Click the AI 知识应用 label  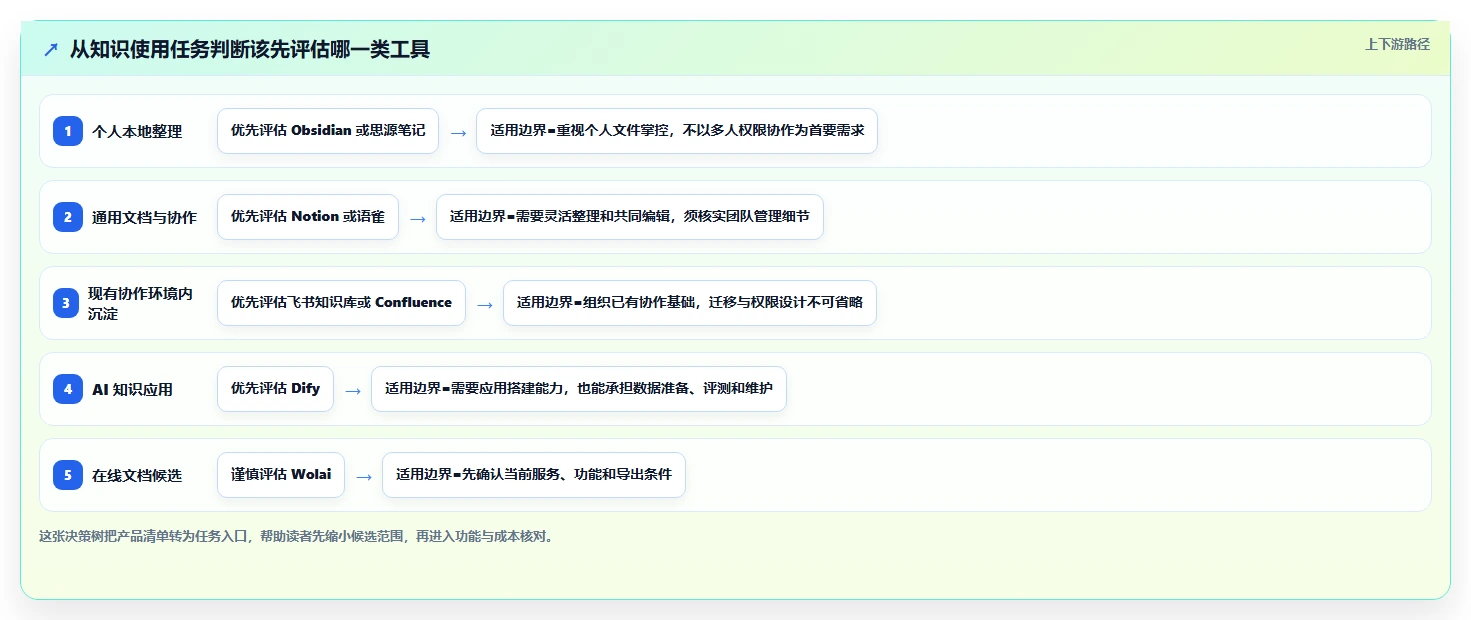pyautogui.click(x=132, y=389)
